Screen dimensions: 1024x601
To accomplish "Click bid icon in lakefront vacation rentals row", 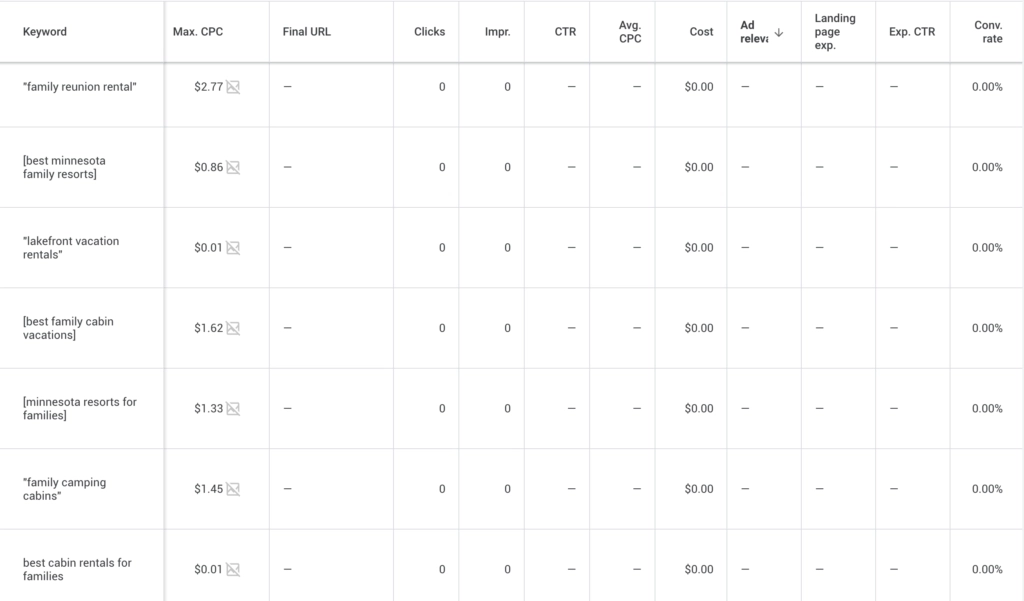I will [233, 248].
